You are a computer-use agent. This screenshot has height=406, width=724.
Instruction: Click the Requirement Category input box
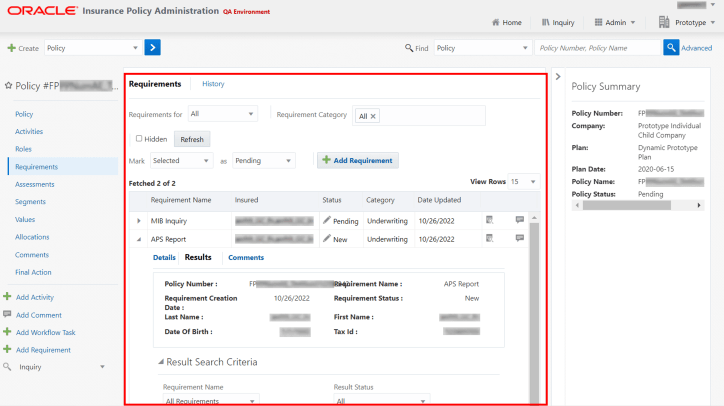[419, 115]
